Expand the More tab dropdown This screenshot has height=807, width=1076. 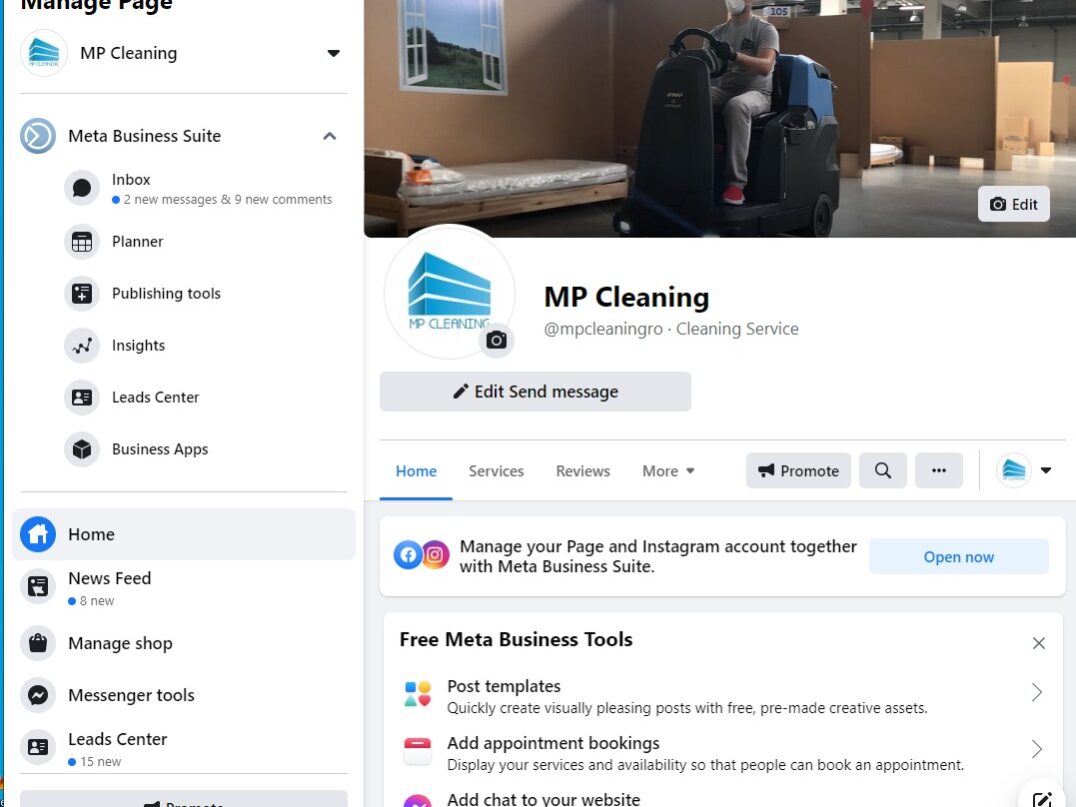tap(668, 471)
